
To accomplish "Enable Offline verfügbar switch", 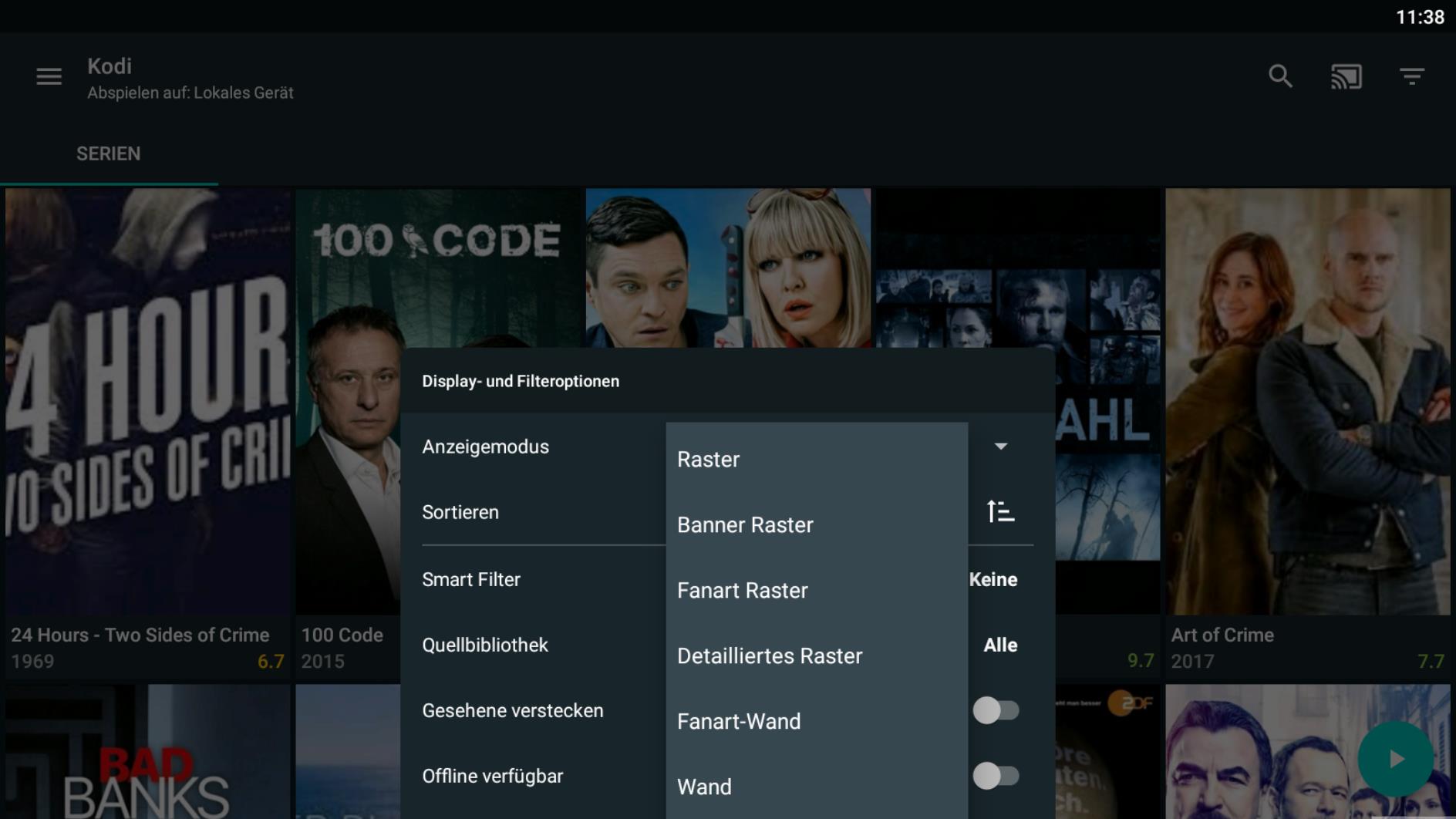I will (x=996, y=776).
